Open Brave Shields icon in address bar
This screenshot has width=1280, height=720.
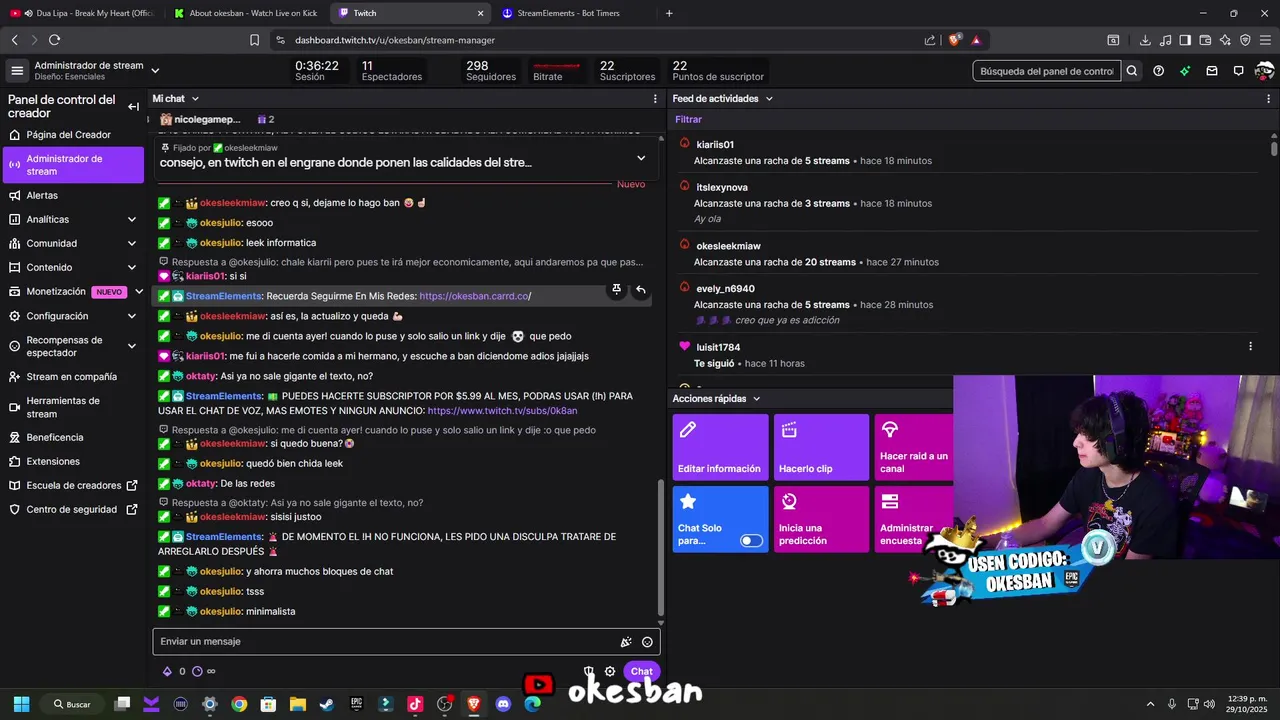pyautogui.click(x=954, y=40)
